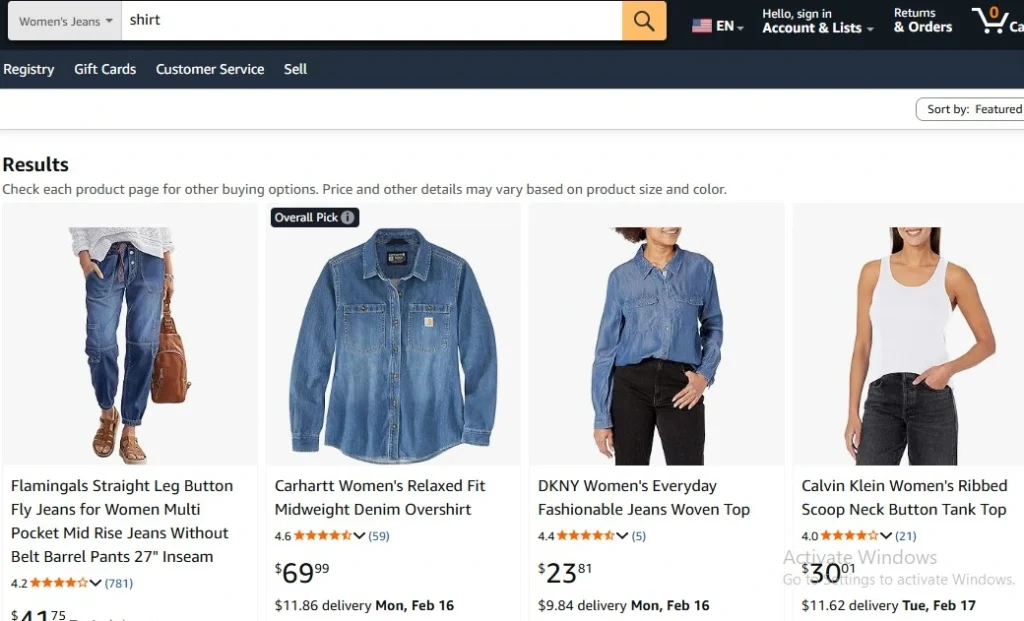Open the Registry menu
Screen dimensions: 1024x621
[29, 69]
